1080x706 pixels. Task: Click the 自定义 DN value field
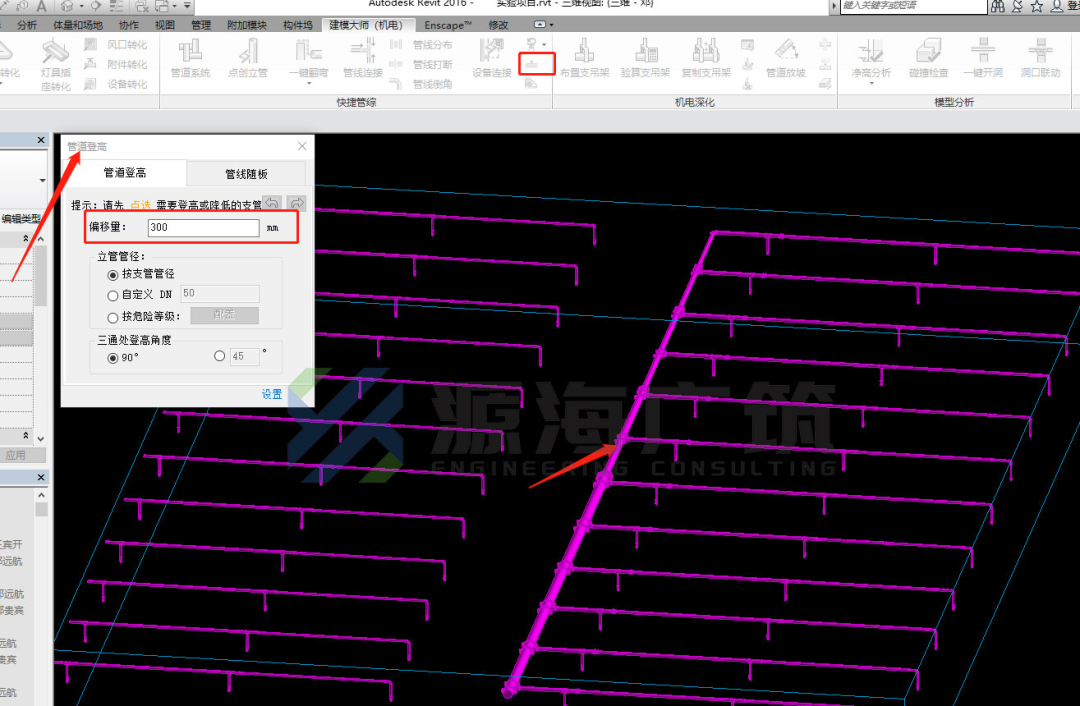click(x=220, y=293)
